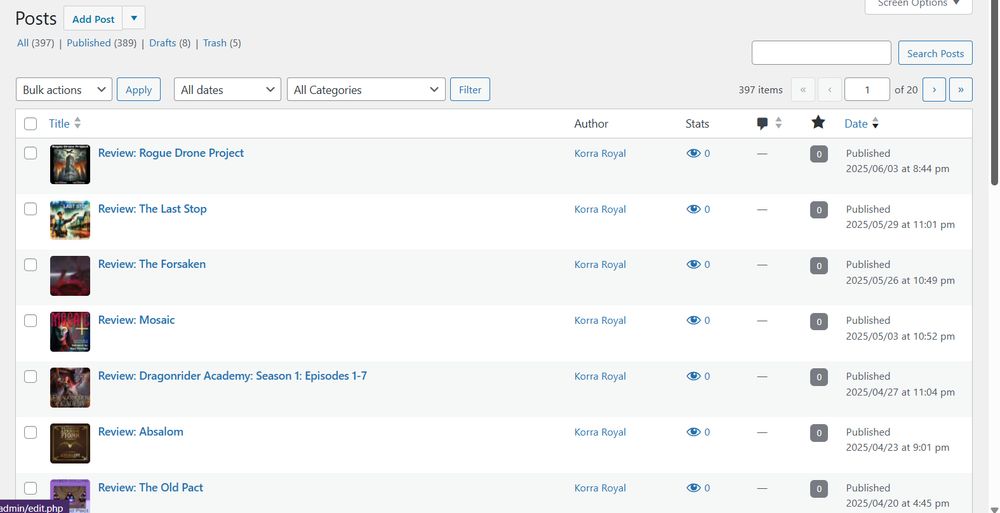Open the Bulk actions dropdown
This screenshot has height=513, width=1000.
pyautogui.click(x=64, y=90)
